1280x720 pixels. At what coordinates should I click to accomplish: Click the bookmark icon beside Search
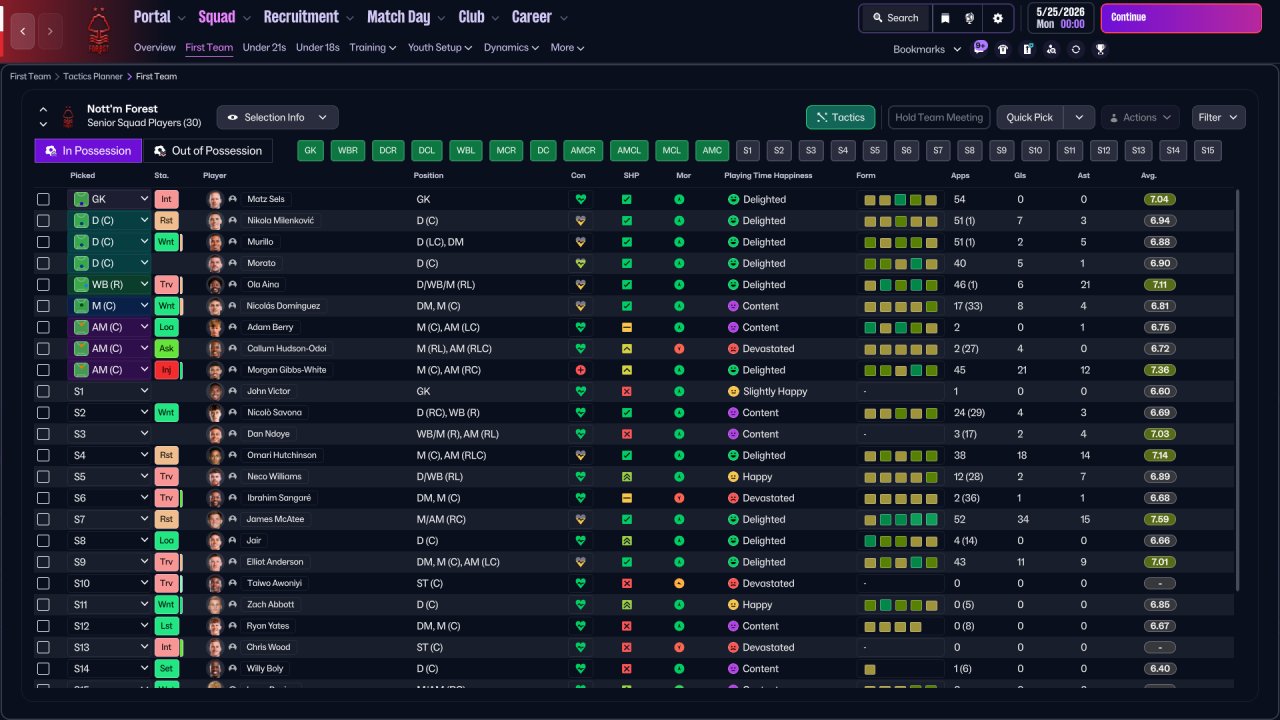click(x=945, y=18)
